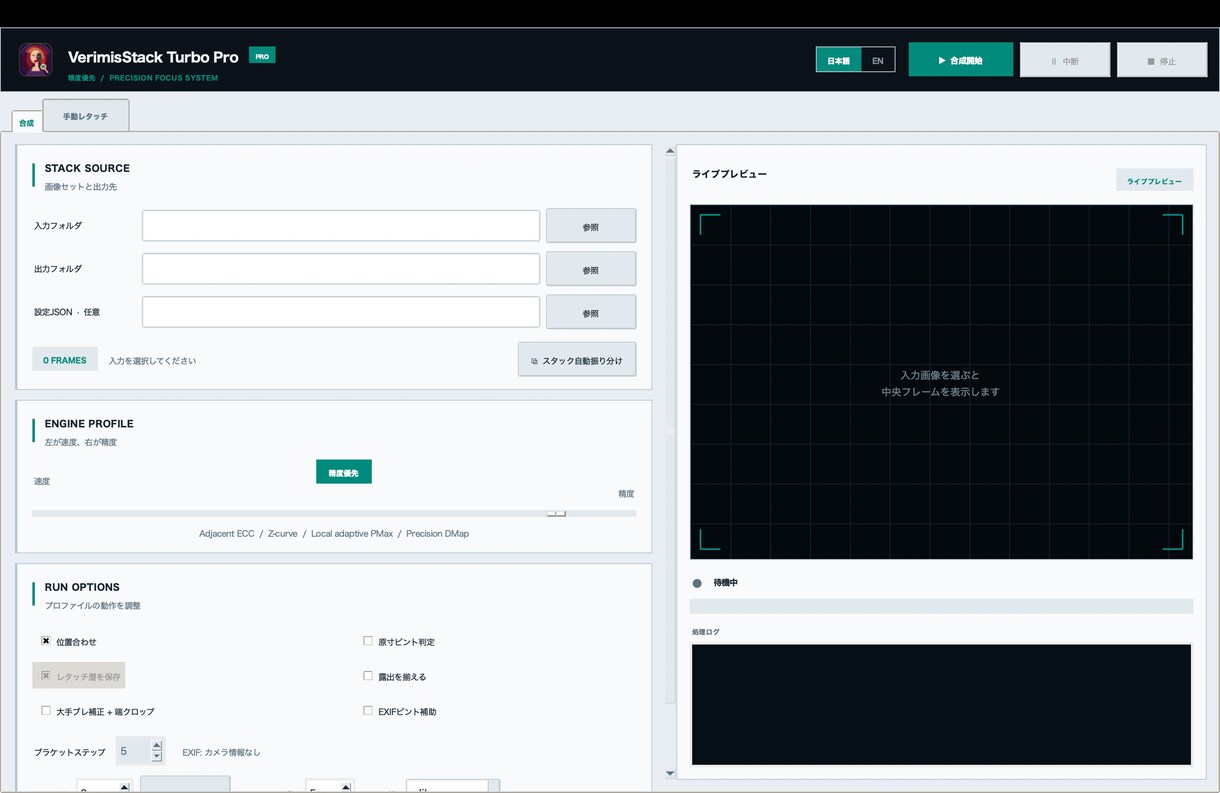Focus the 設定JSON path field
The width and height of the screenshot is (1220, 793).
341,312
